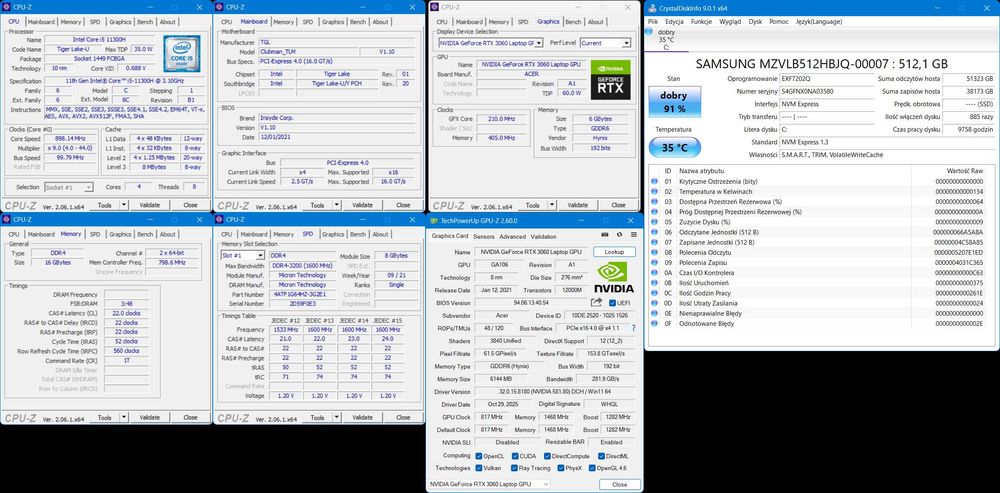The height and width of the screenshot is (493, 1000).
Task: Click the GPU-Z screenshot camera icon
Action: (x=605, y=236)
